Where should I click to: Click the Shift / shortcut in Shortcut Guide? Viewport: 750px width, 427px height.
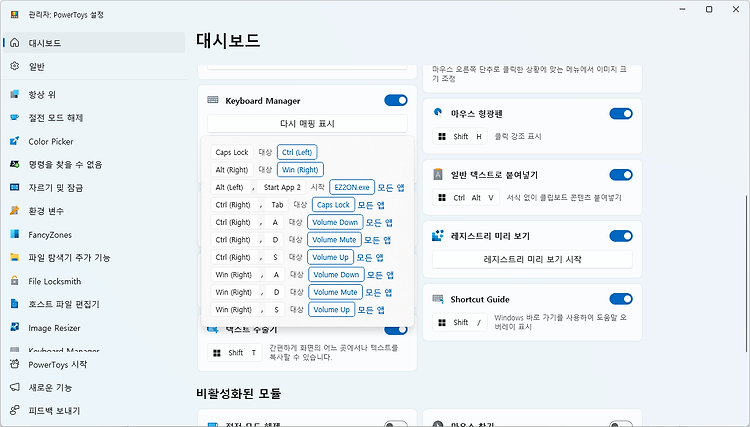pyautogui.click(x=460, y=322)
